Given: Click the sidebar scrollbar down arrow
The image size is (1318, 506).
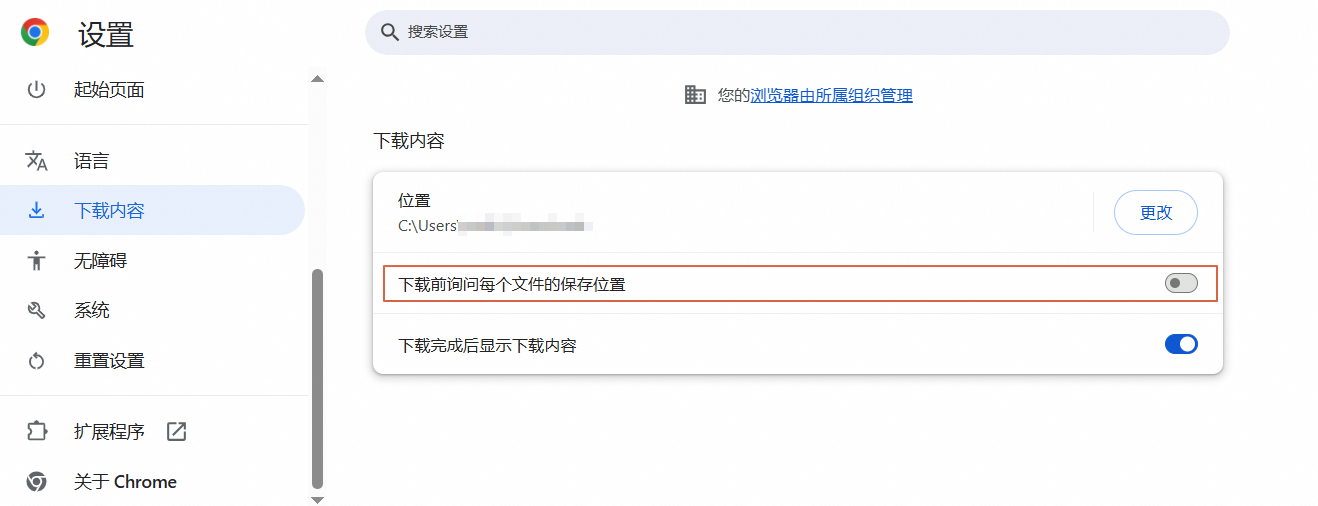Looking at the screenshot, I should [318, 499].
